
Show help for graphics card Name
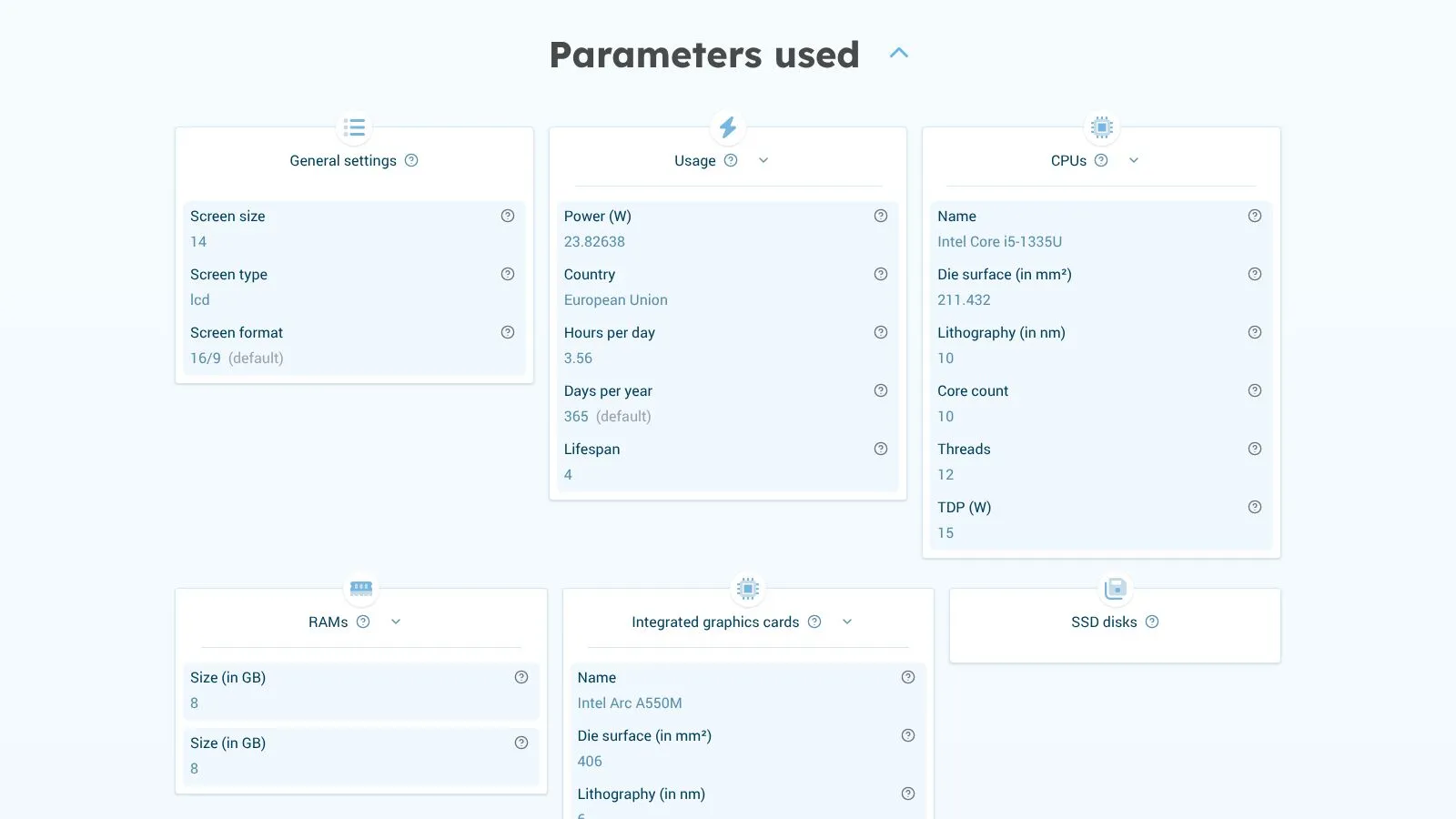point(908,677)
